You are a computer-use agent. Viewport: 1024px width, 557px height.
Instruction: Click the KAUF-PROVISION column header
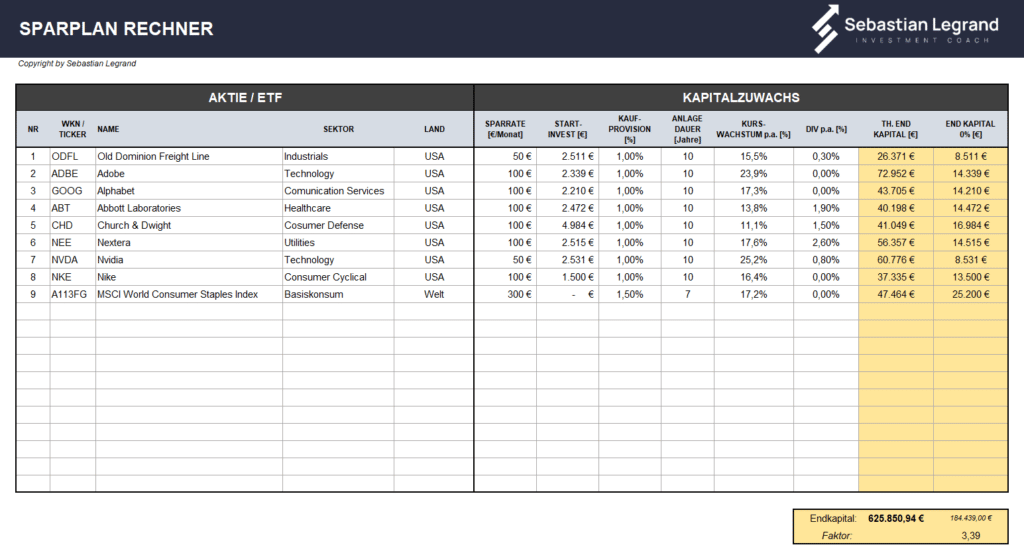coord(630,129)
